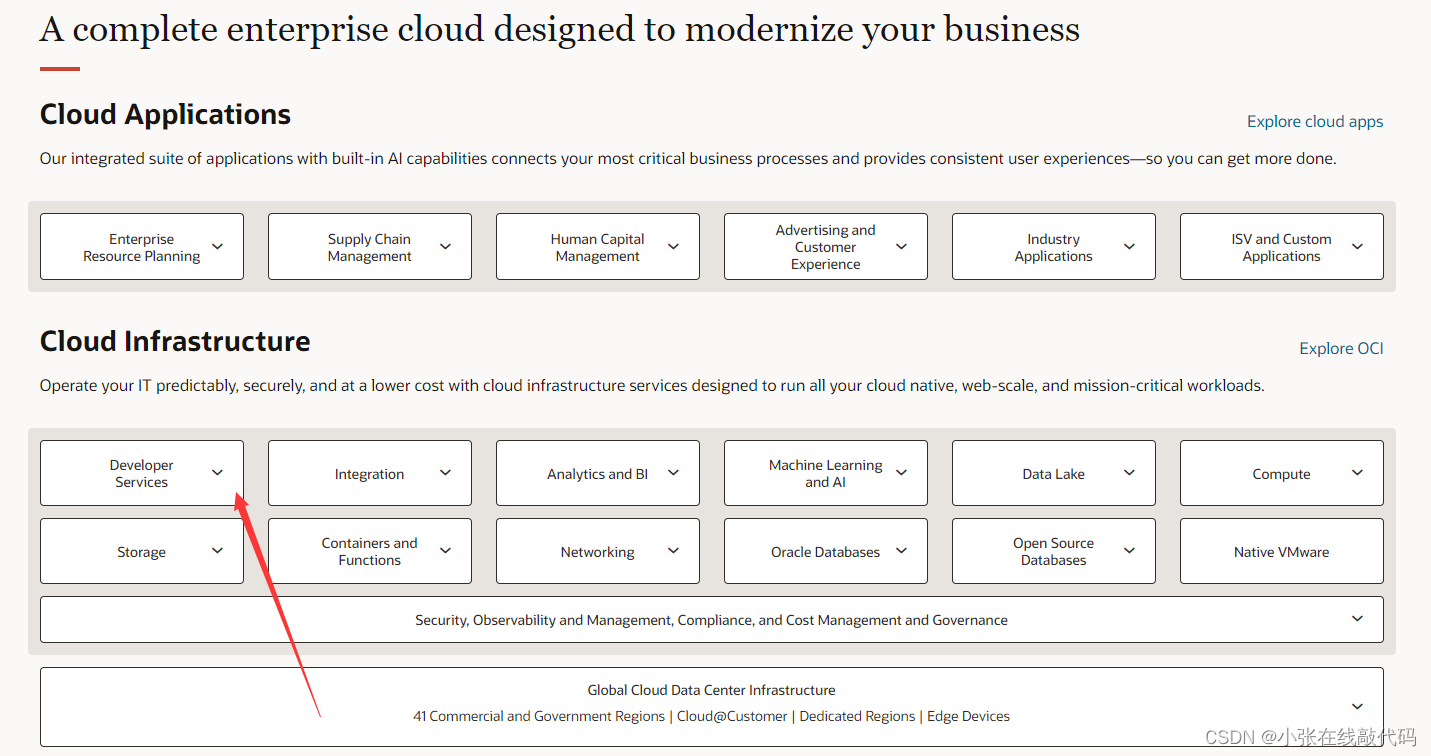Select the Native VMware button
Viewport: 1431px width, 756px height.
click(1282, 551)
